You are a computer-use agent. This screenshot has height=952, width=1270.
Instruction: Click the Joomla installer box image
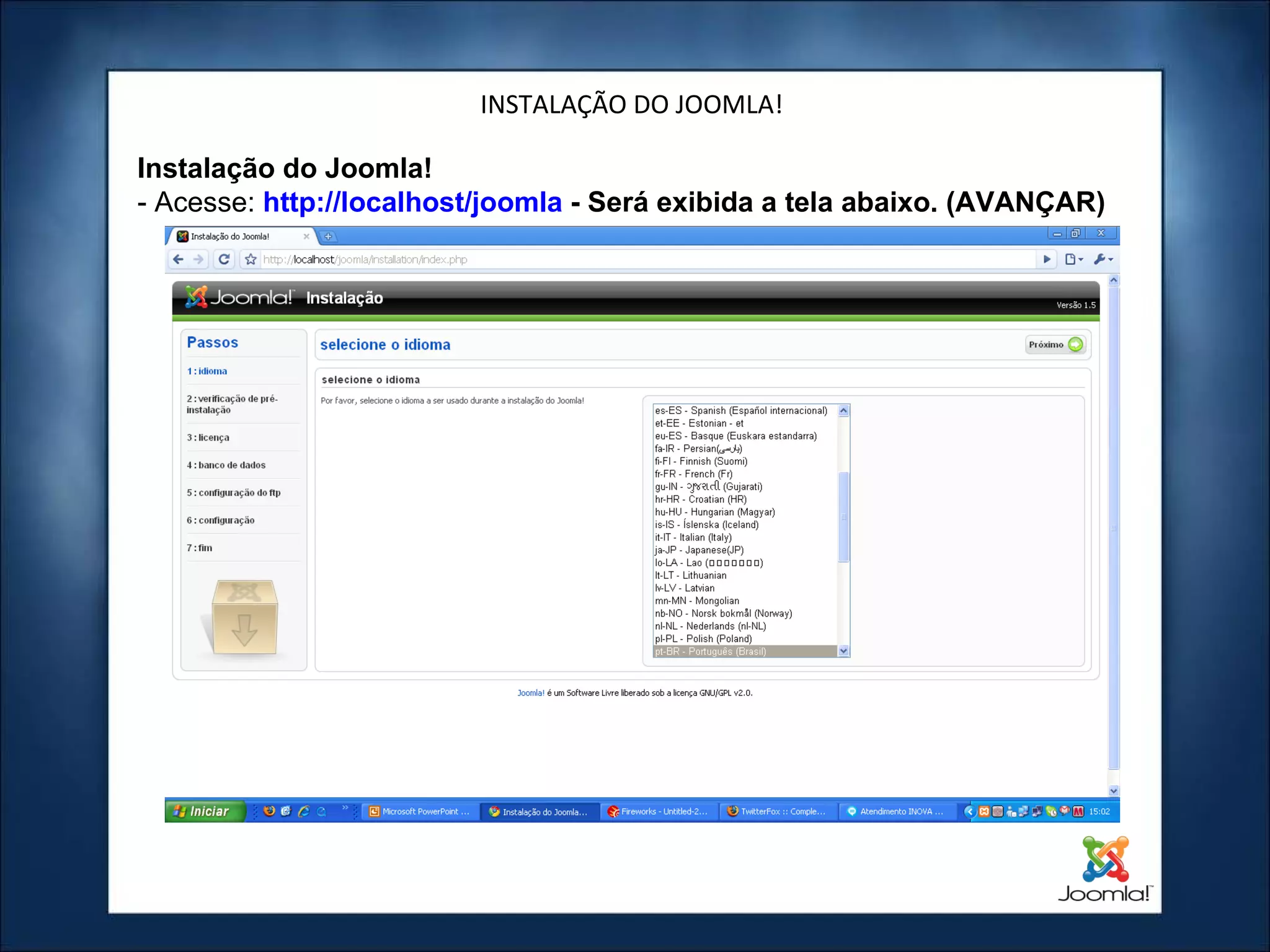click(x=243, y=618)
